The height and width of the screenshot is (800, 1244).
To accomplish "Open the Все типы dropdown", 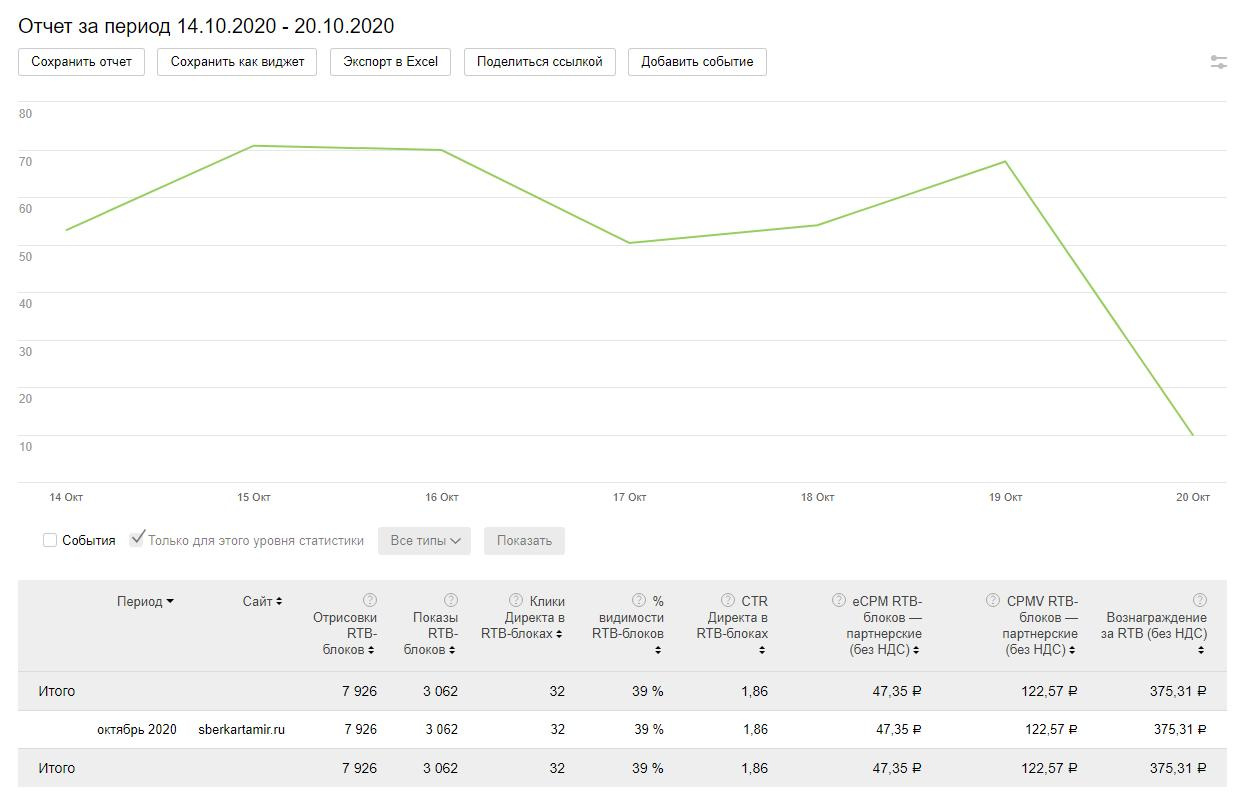I will click(425, 541).
